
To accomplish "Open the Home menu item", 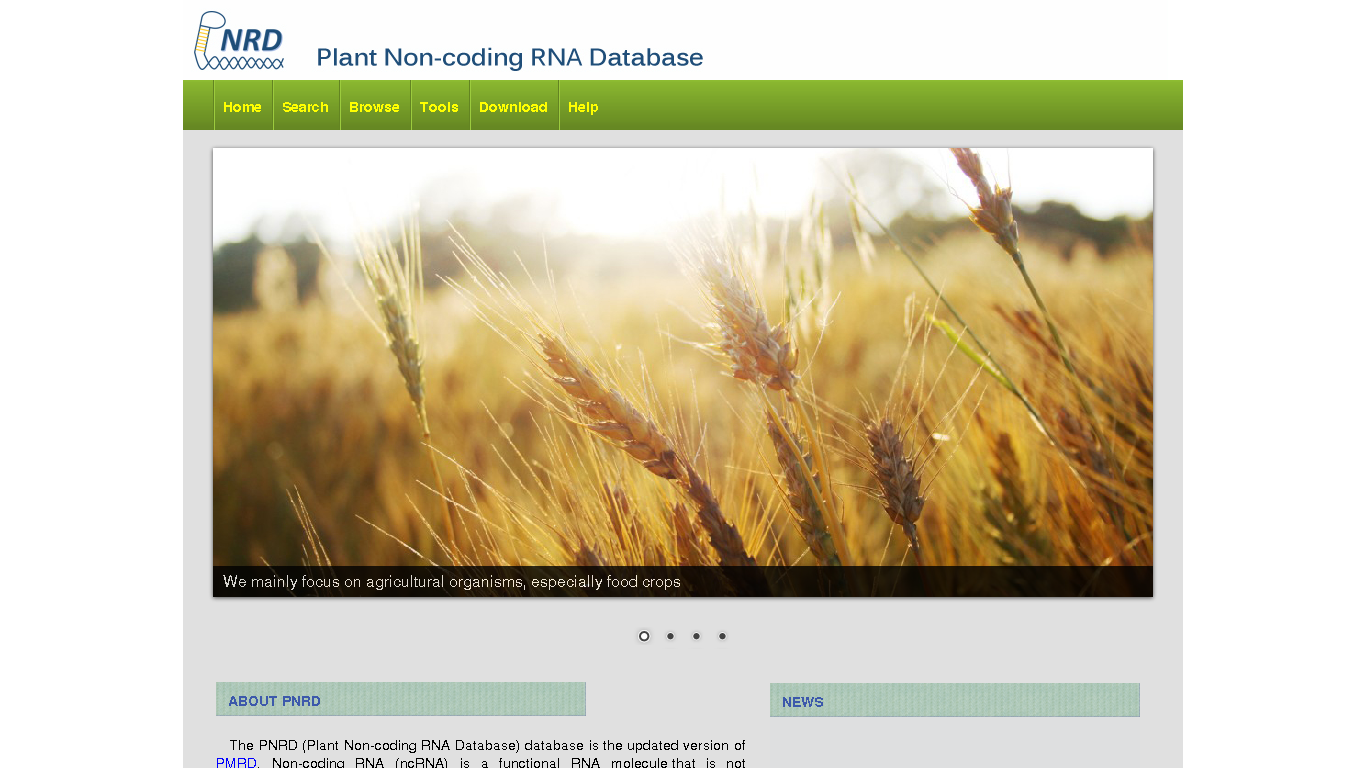I will 242,107.
